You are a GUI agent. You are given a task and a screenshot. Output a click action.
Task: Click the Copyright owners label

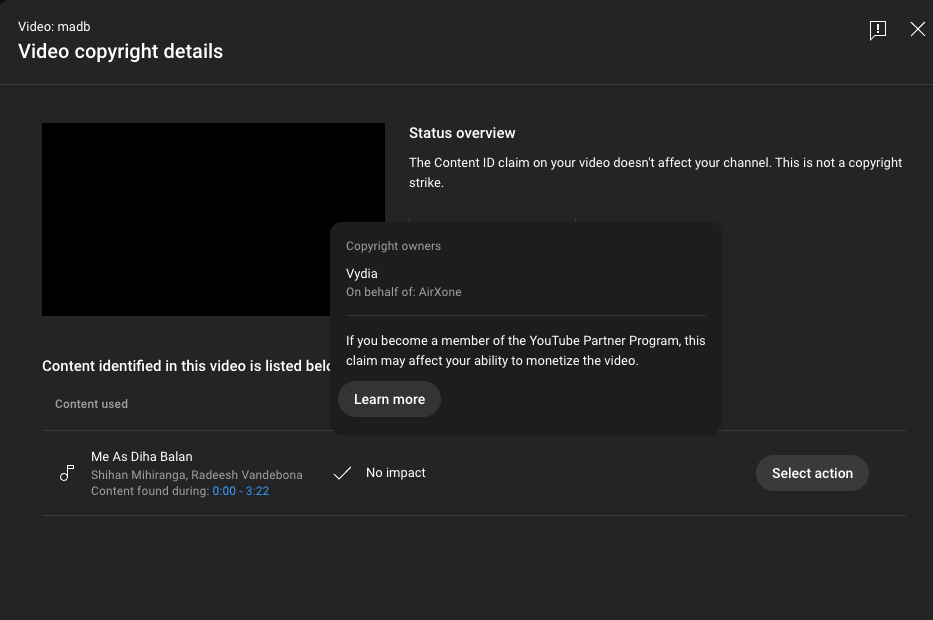point(393,246)
